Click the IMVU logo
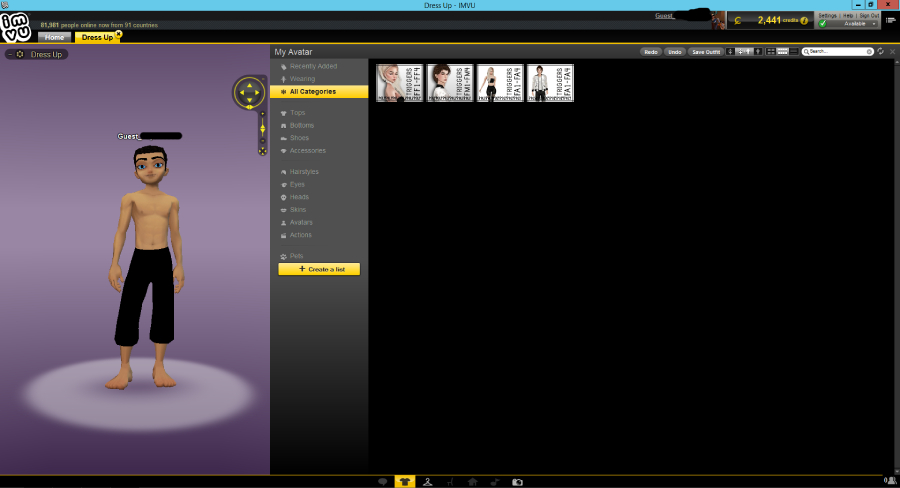This screenshot has height=488, width=900. click(x=15, y=27)
